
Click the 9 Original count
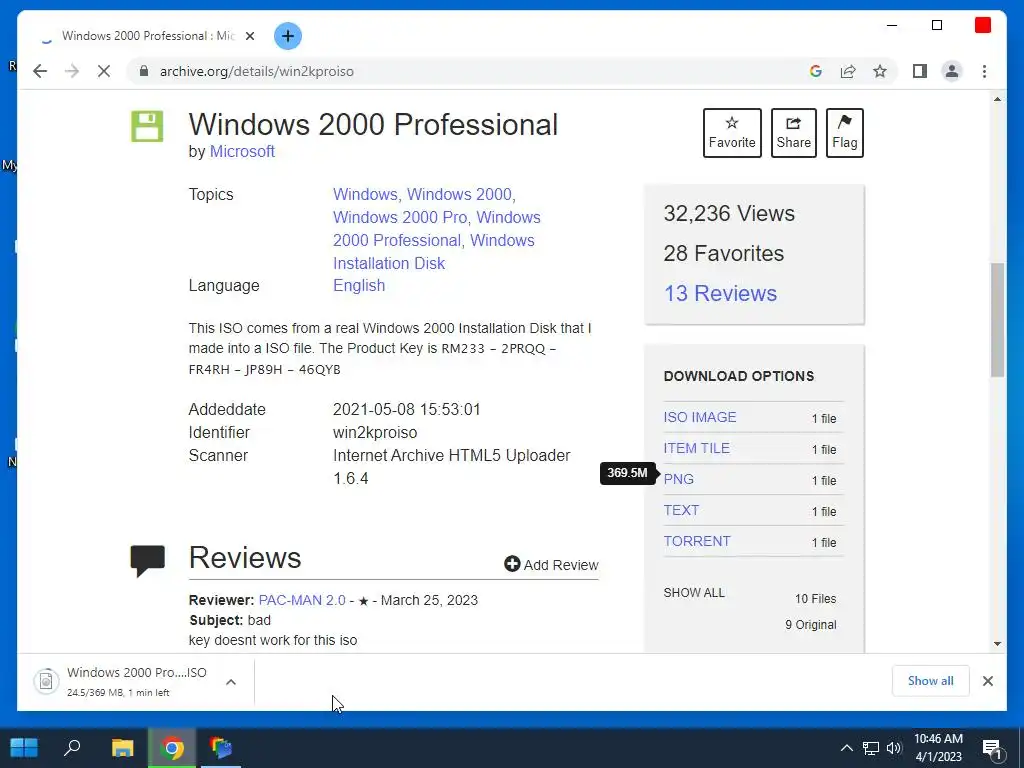tap(810, 625)
